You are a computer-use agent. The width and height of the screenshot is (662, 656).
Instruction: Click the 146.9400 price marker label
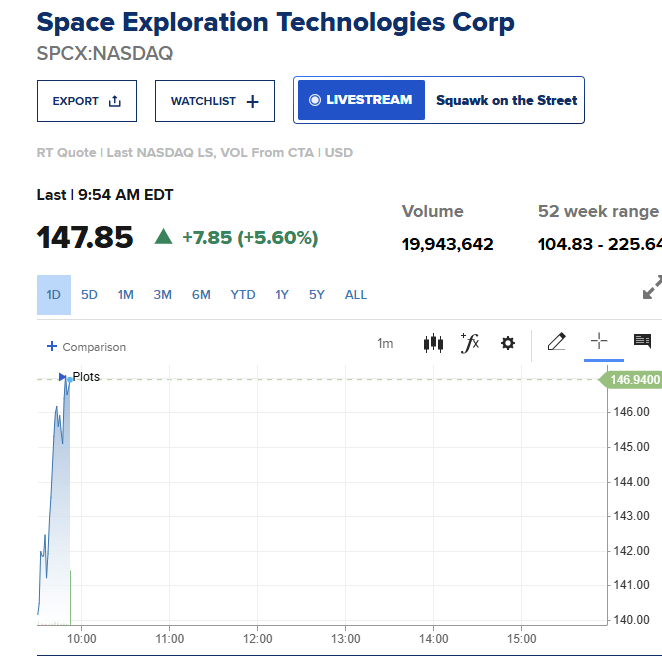(631, 380)
